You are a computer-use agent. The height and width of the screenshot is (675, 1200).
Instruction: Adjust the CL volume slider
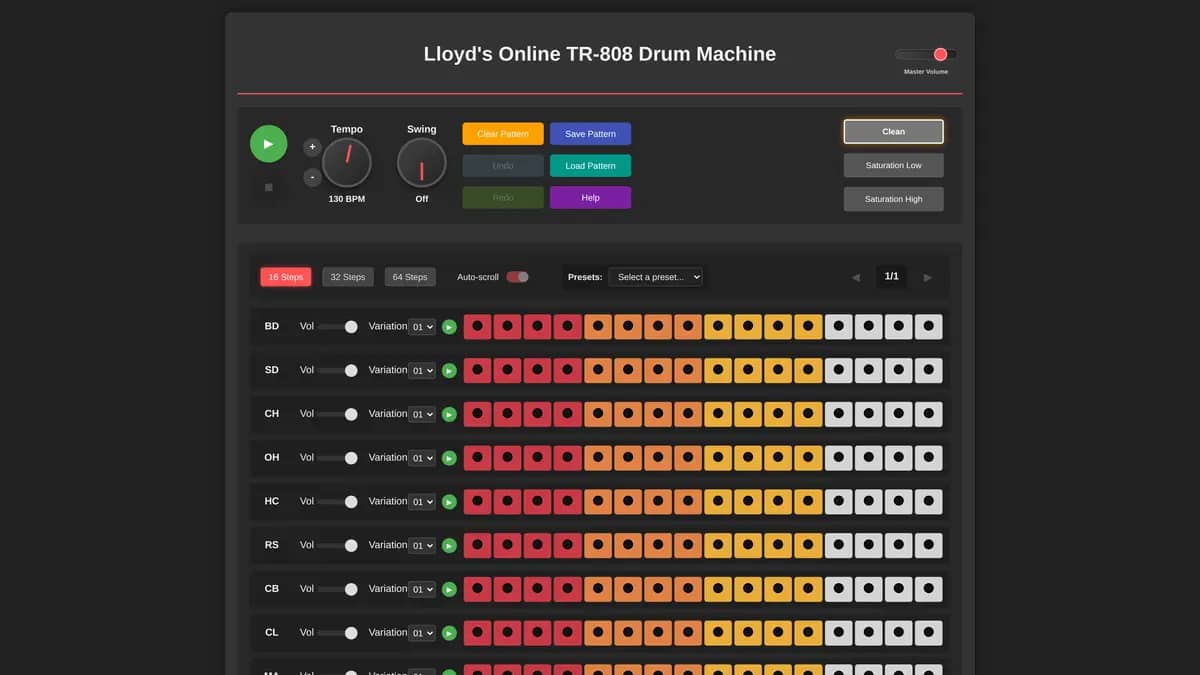pyautogui.click(x=337, y=633)
